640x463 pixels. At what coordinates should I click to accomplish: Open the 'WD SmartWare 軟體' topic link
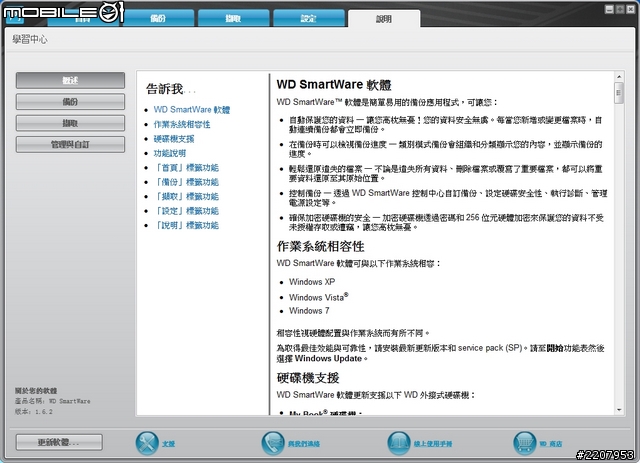192,110
